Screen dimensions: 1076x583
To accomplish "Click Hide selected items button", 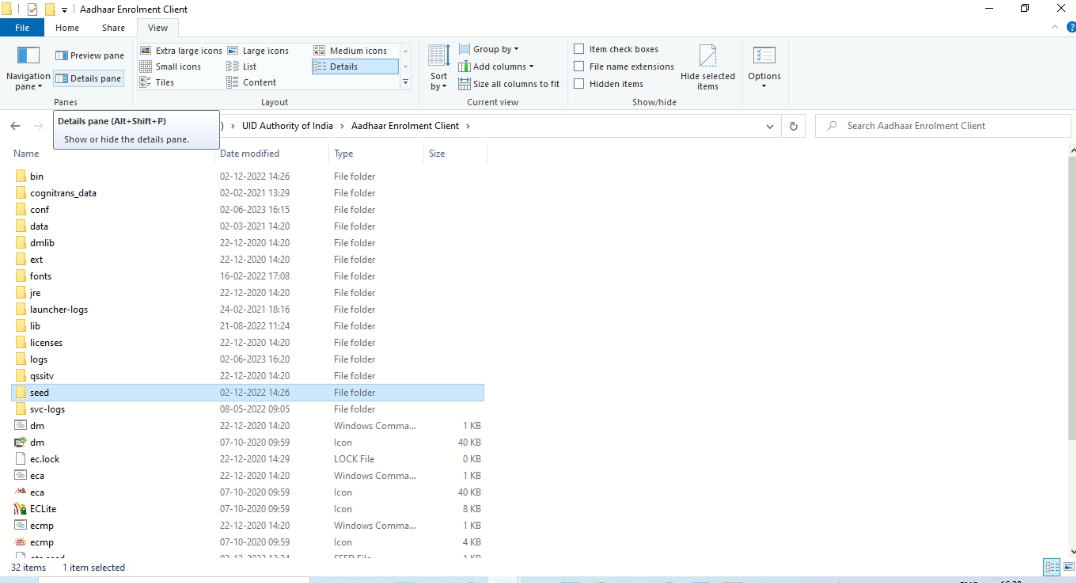I will coord(707,67).
